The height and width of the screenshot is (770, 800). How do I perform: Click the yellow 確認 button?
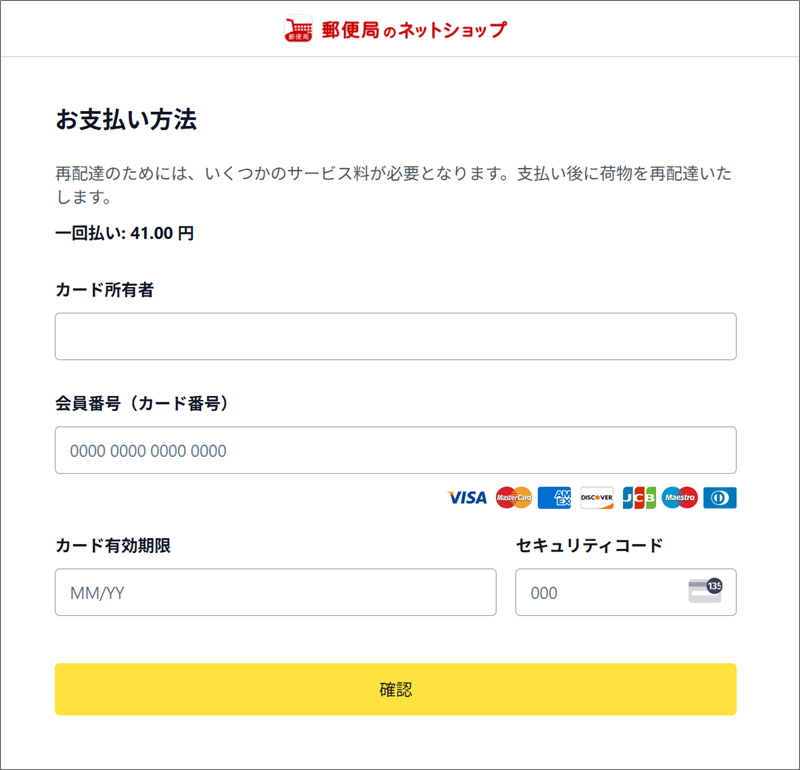(395, 689)
